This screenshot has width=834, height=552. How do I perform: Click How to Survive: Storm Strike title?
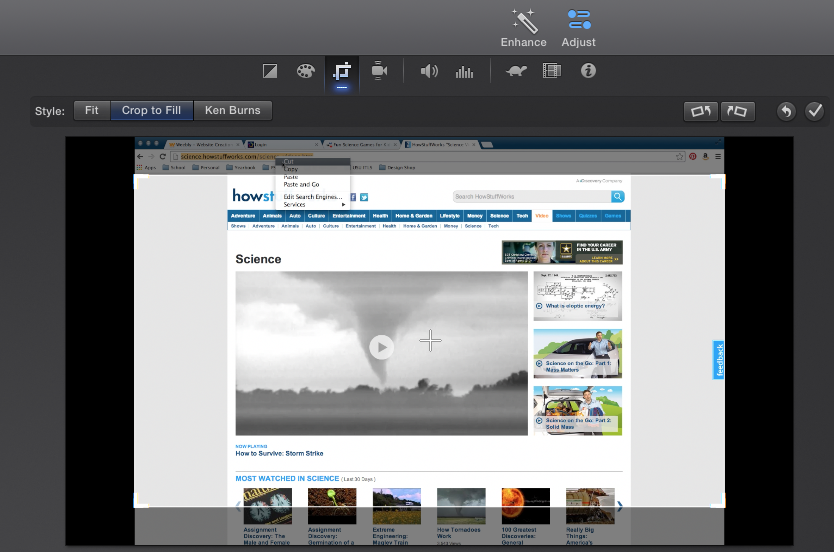[279, 454]
